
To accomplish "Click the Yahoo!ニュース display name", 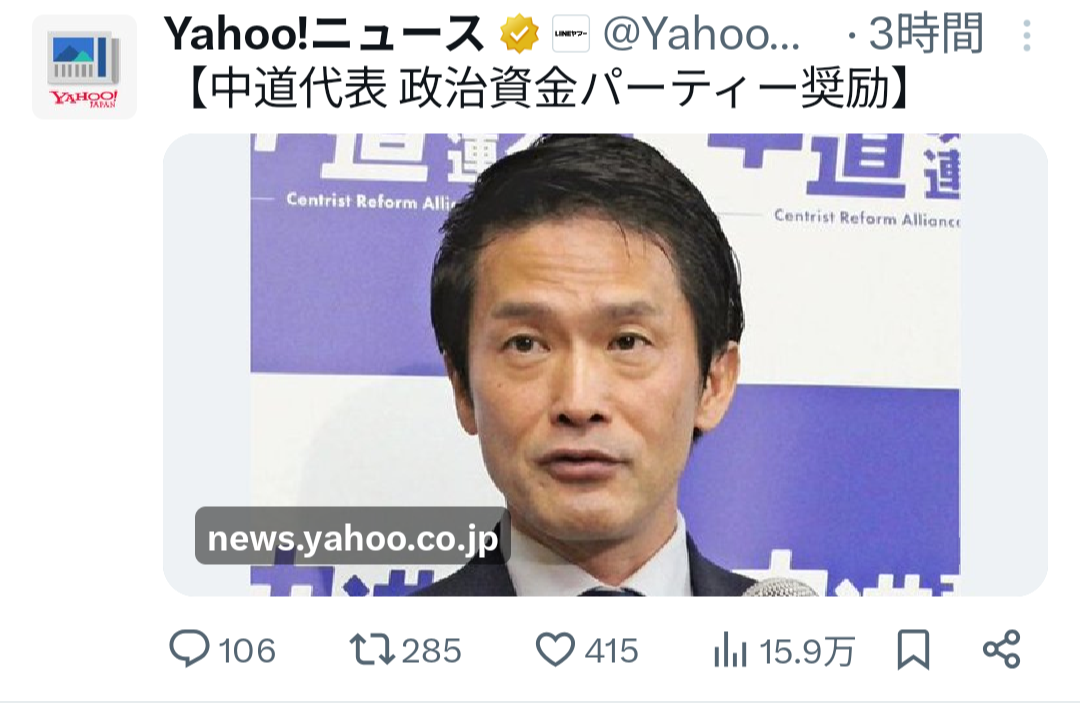I will 324,34.
